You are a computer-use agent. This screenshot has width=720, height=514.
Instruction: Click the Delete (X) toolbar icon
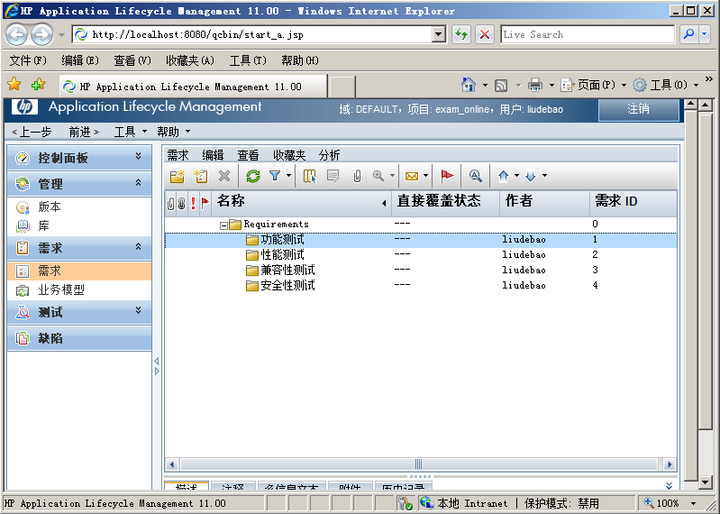tap(224, 176)
